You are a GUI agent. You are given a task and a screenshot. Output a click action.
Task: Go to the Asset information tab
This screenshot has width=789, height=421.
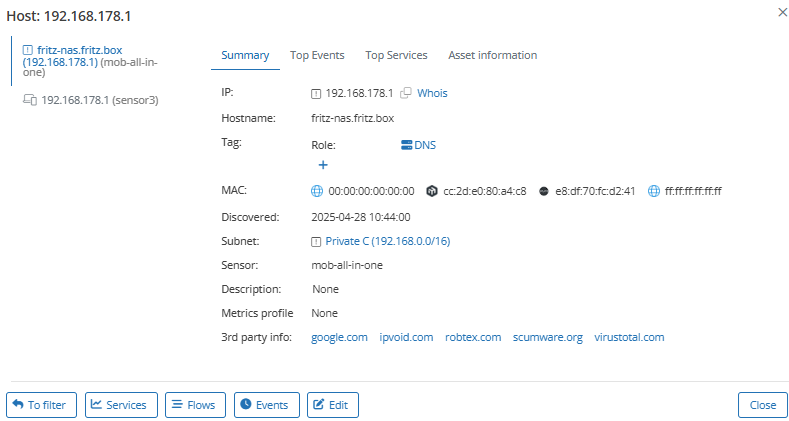492,55
